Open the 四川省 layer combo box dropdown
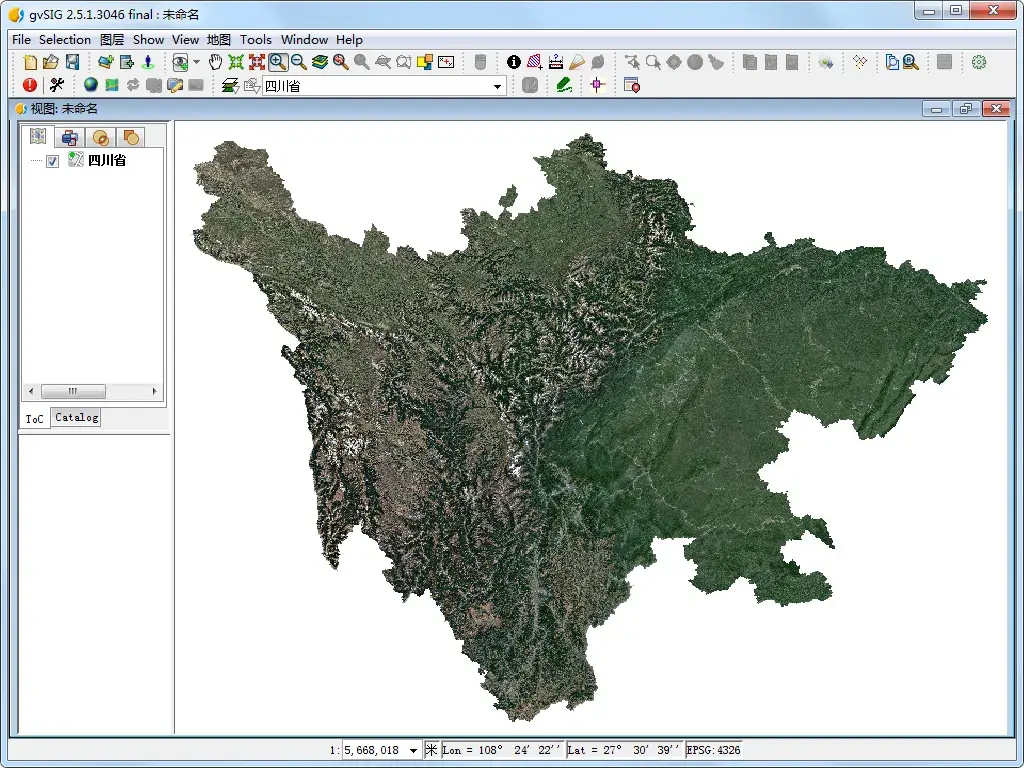This screenshot has width=1024, height=768. (497, 85)
